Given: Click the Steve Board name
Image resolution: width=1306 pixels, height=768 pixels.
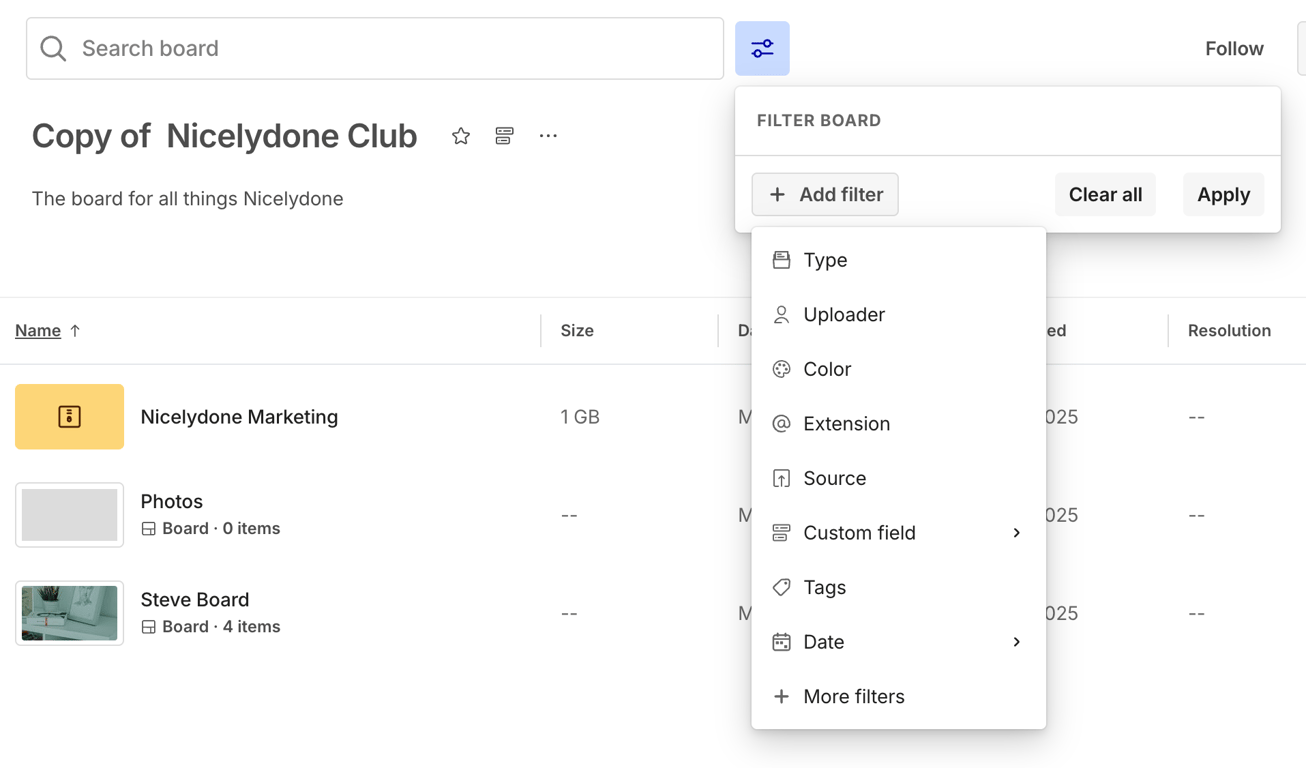Looking at the screenshot, I should [195, 599].
